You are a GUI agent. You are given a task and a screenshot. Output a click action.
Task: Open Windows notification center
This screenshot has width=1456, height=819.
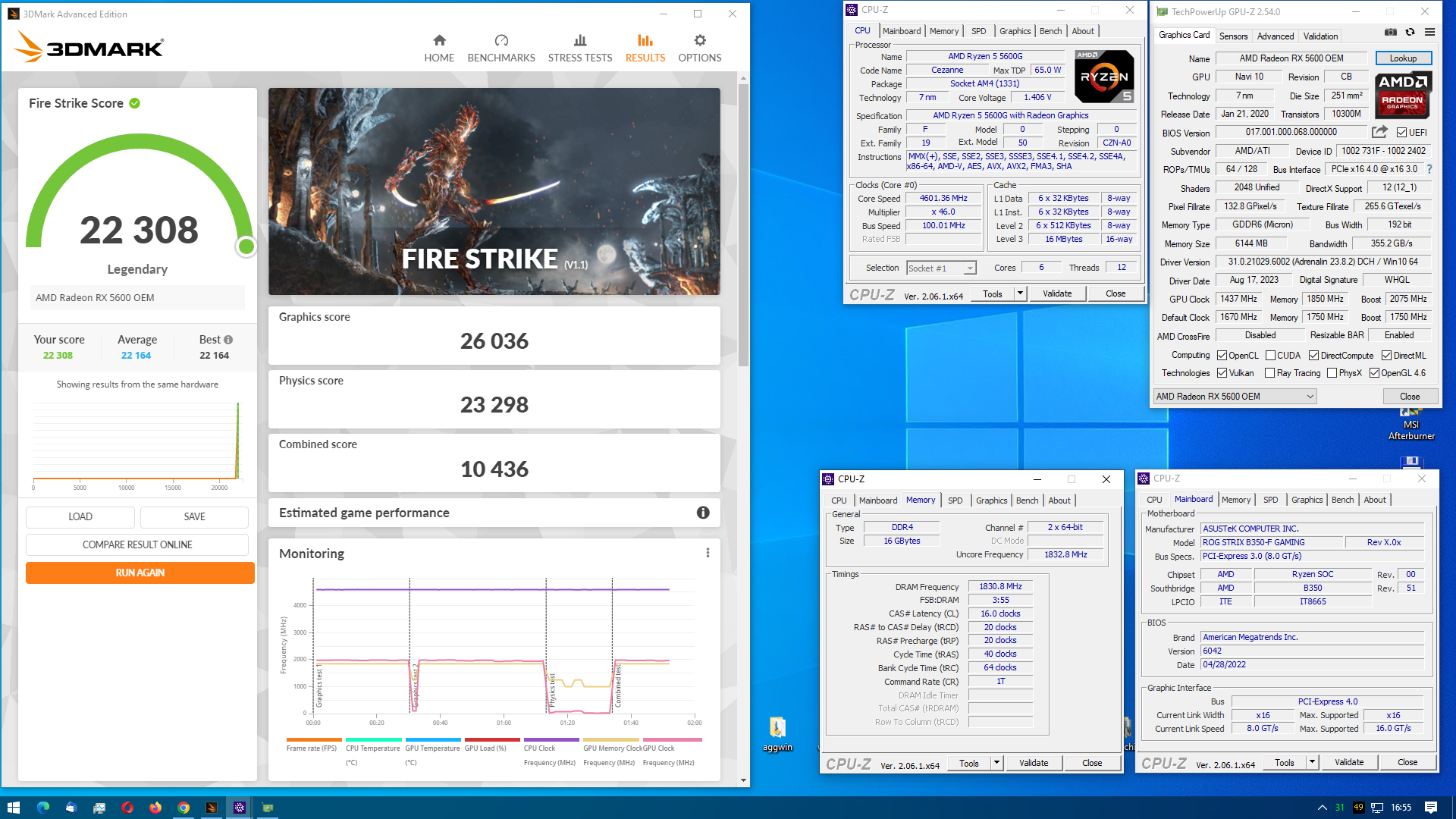[1431, 808]
